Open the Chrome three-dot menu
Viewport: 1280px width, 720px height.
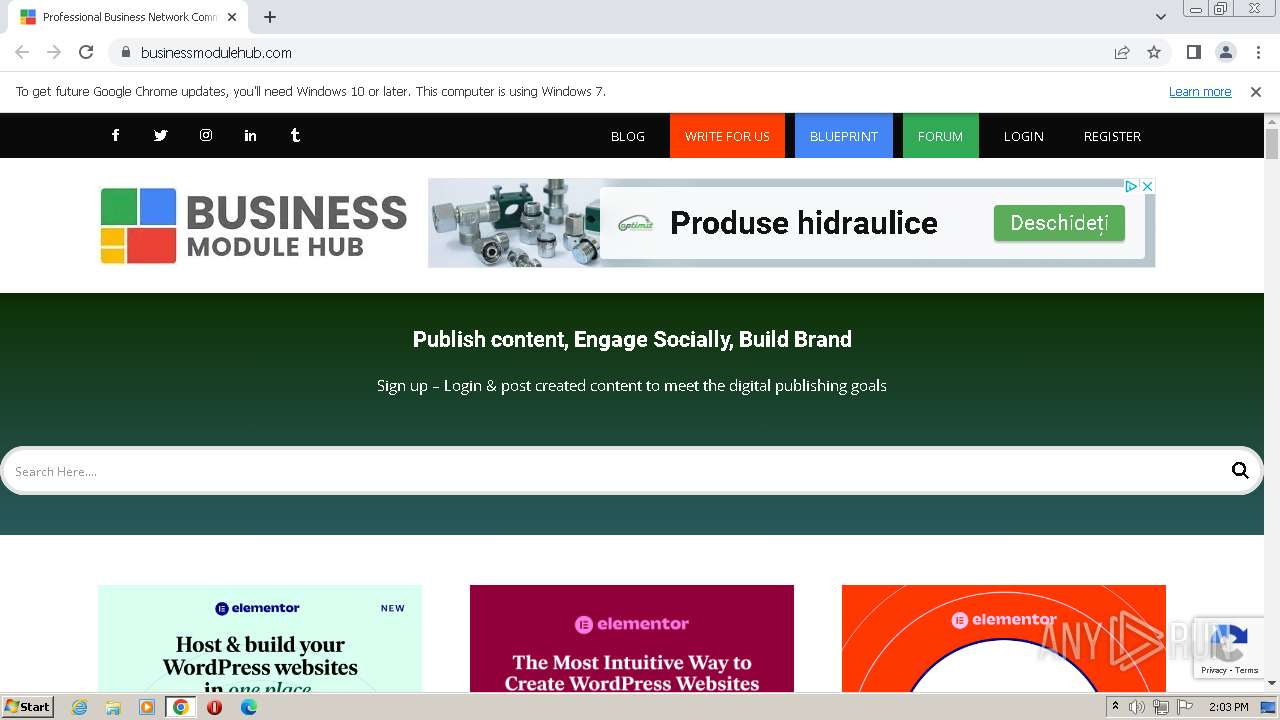coord(1258,52)
